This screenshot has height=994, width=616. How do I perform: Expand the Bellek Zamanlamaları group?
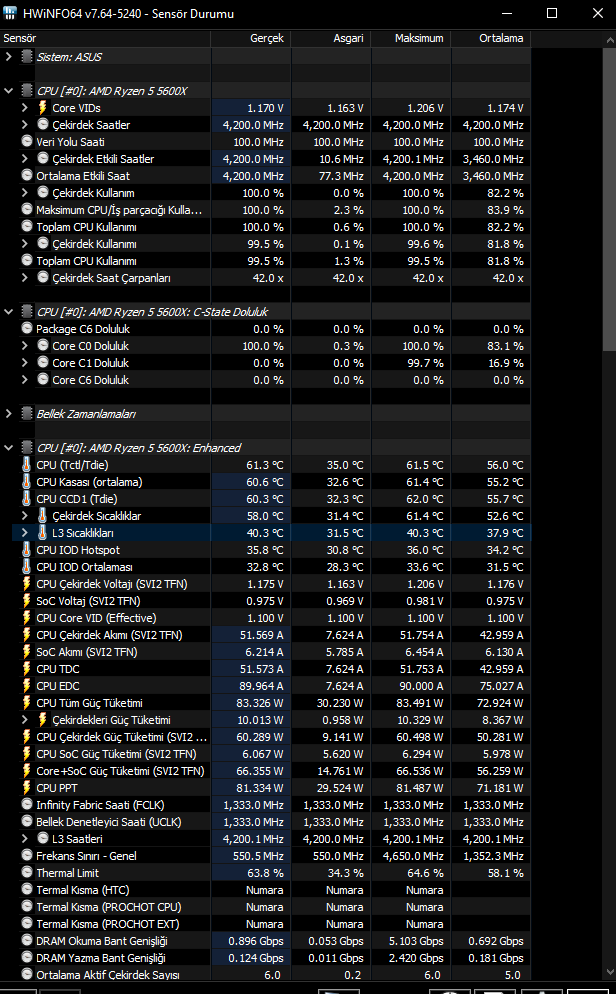click(x=8, y=413)
